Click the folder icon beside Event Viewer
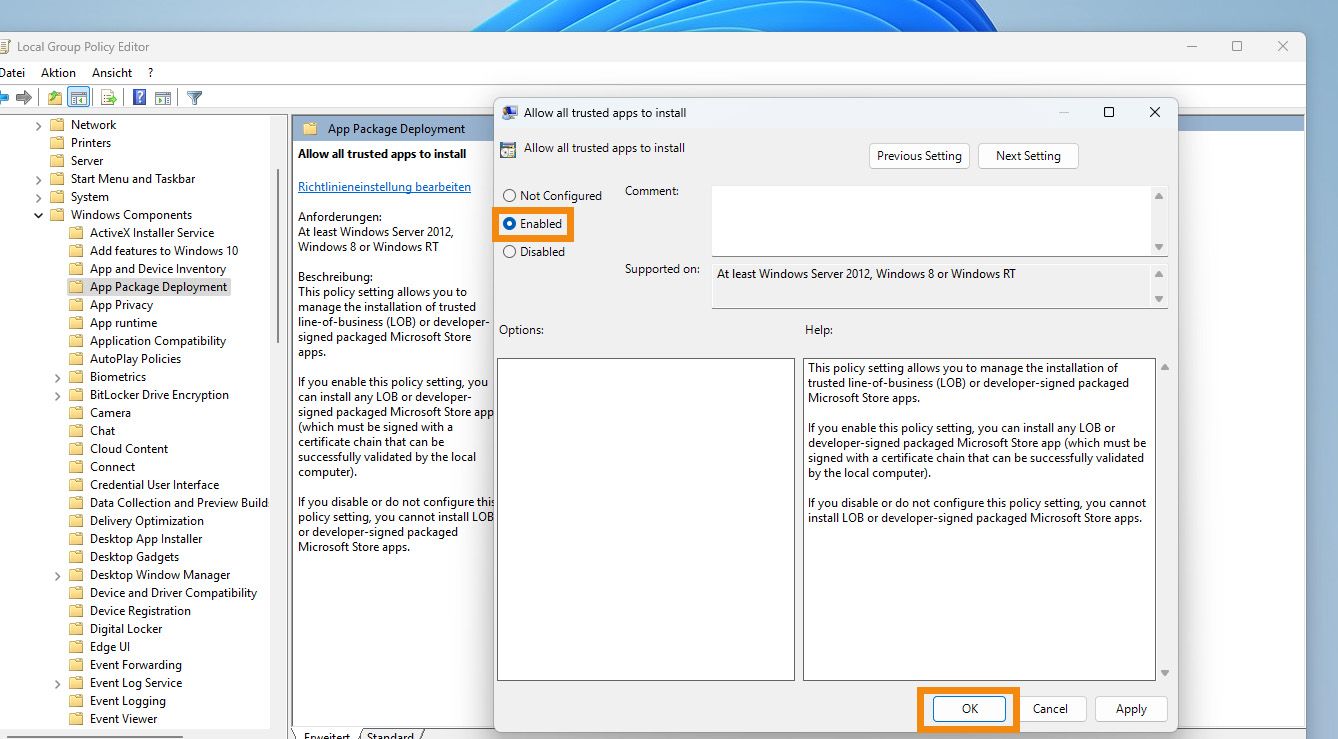Screen dimensions: 1338x739 75,719
